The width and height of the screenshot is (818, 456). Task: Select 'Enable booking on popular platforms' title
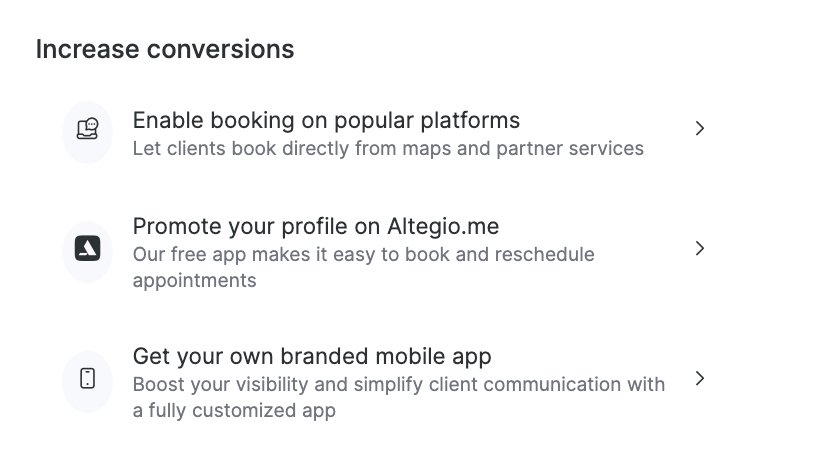[x=326, y=121]
